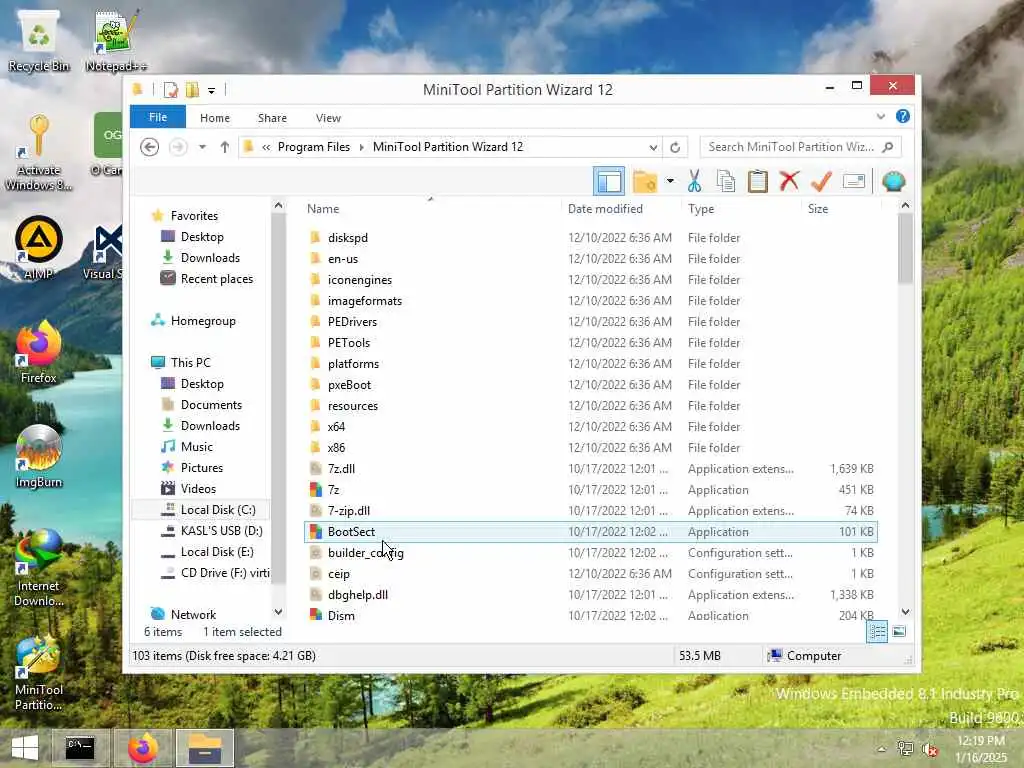Viewport: 1024px width, 768px height.
Task: Open the File tab
Action: [157, 117]
